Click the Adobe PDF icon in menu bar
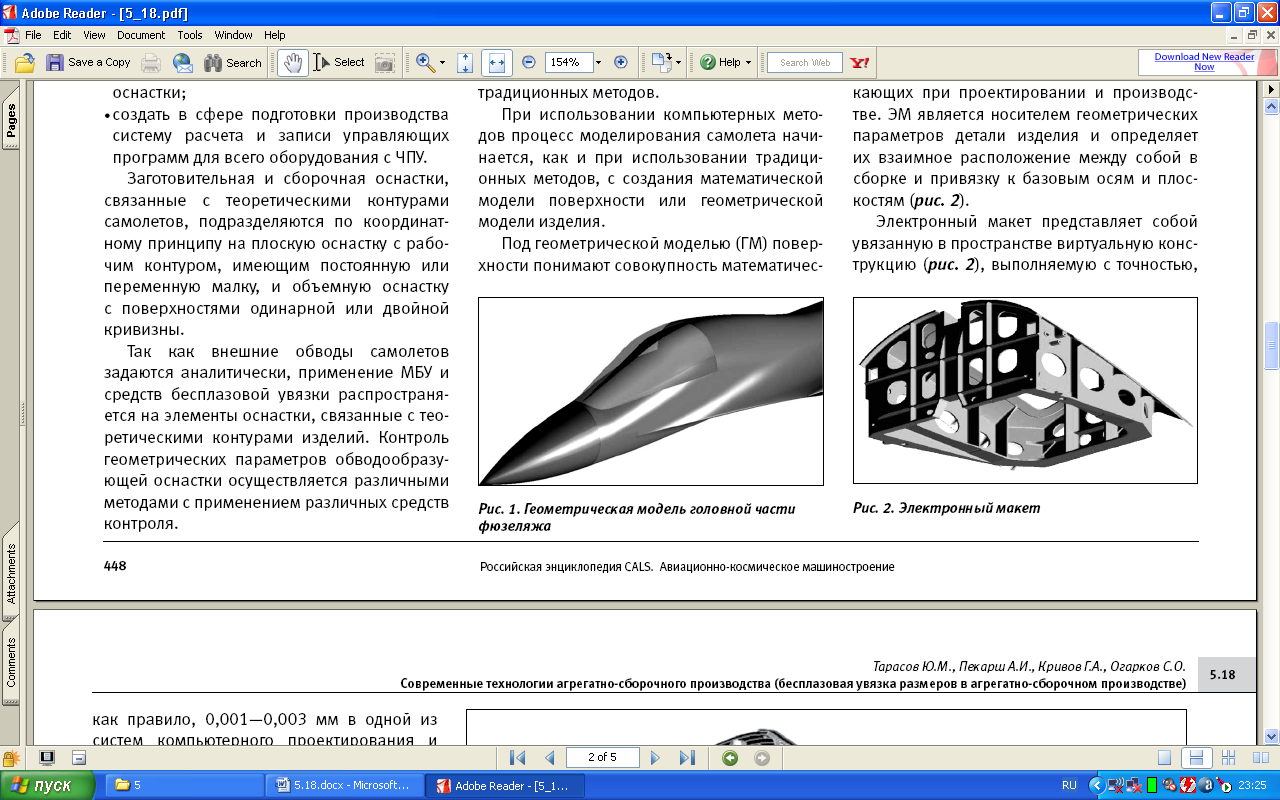 10,35
